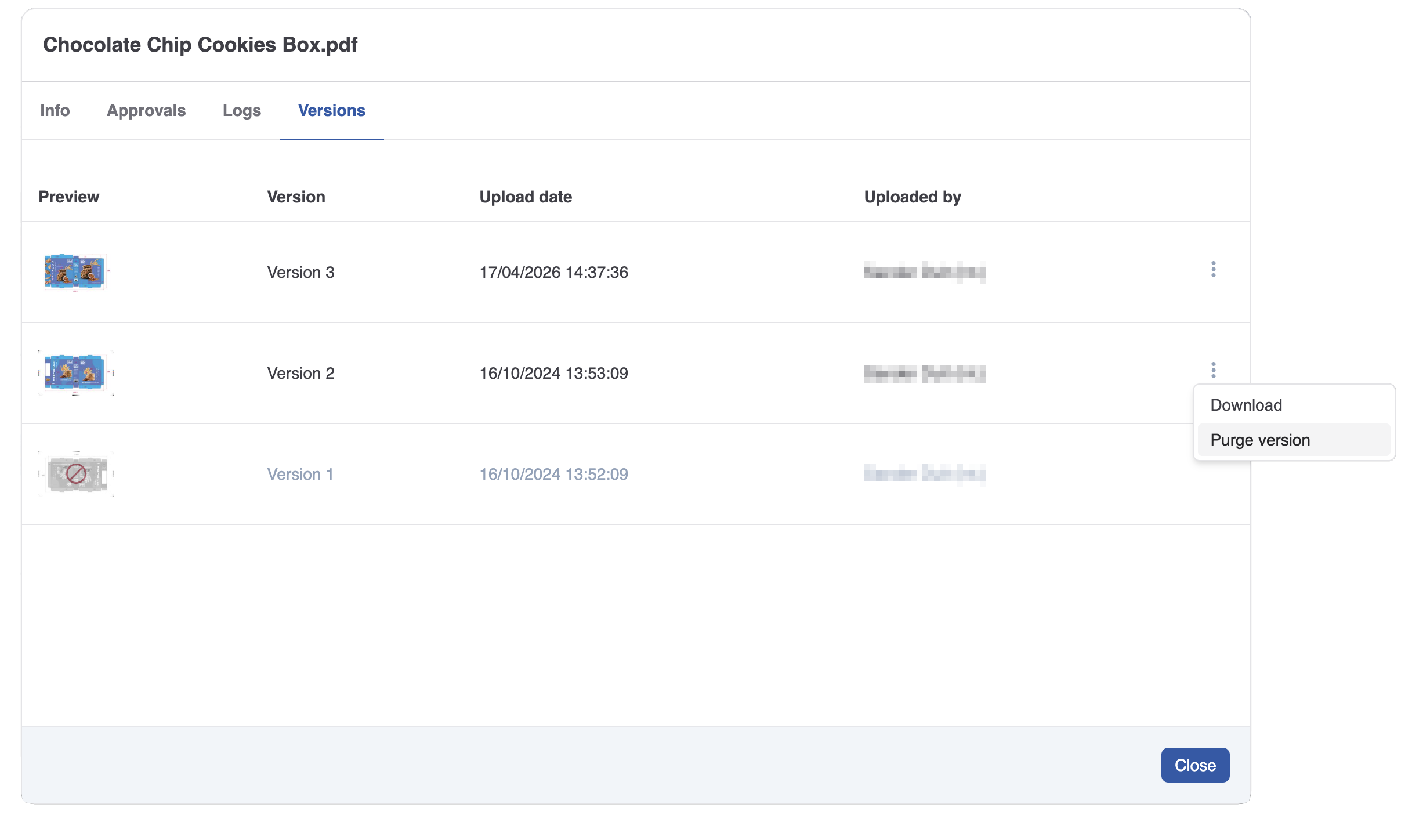Open the Version 3 preview thumbnail
Viewport: 1412px width, 840px height.
[x=76, y=271]
